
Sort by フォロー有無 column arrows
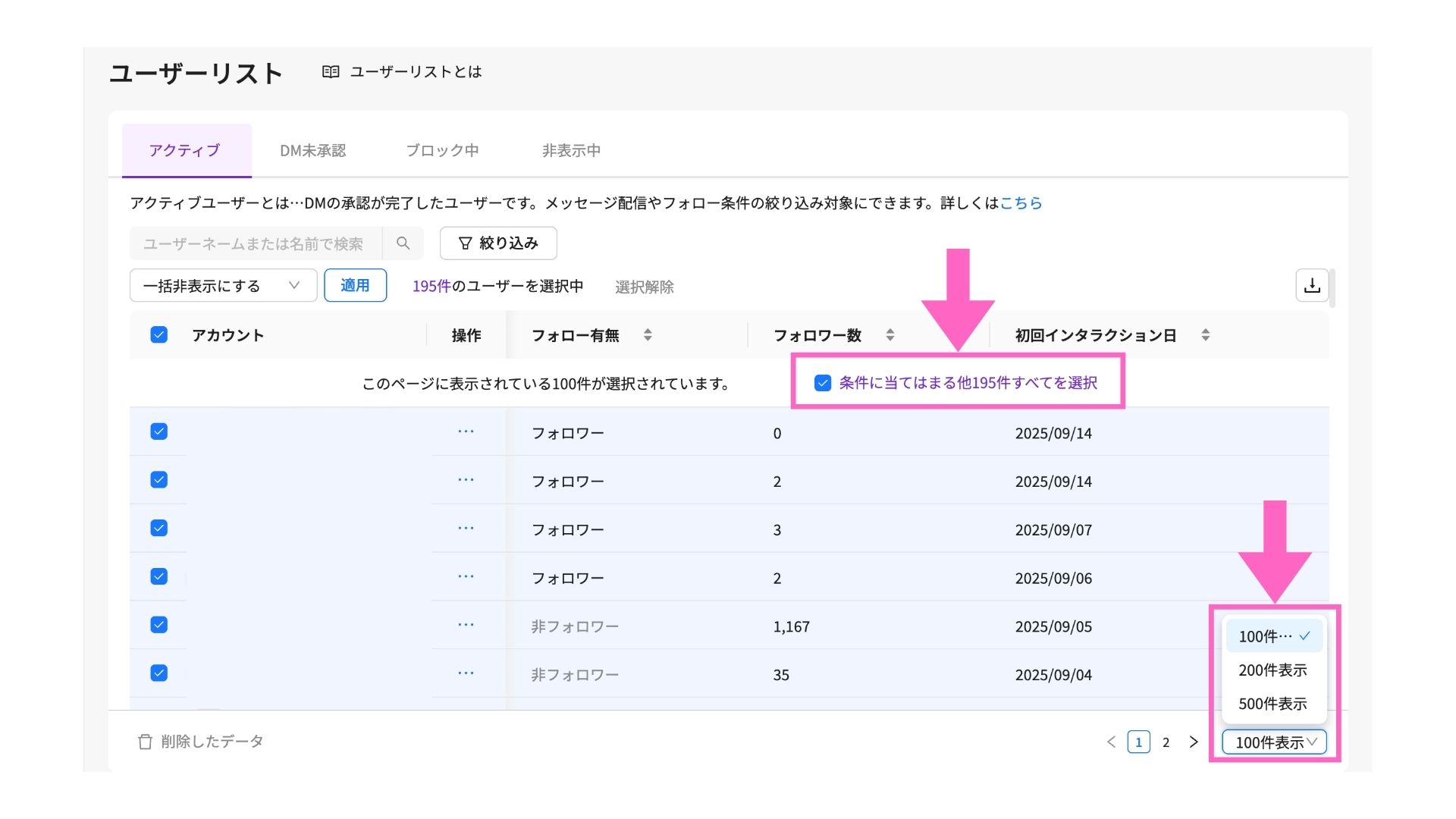[648, 334]
